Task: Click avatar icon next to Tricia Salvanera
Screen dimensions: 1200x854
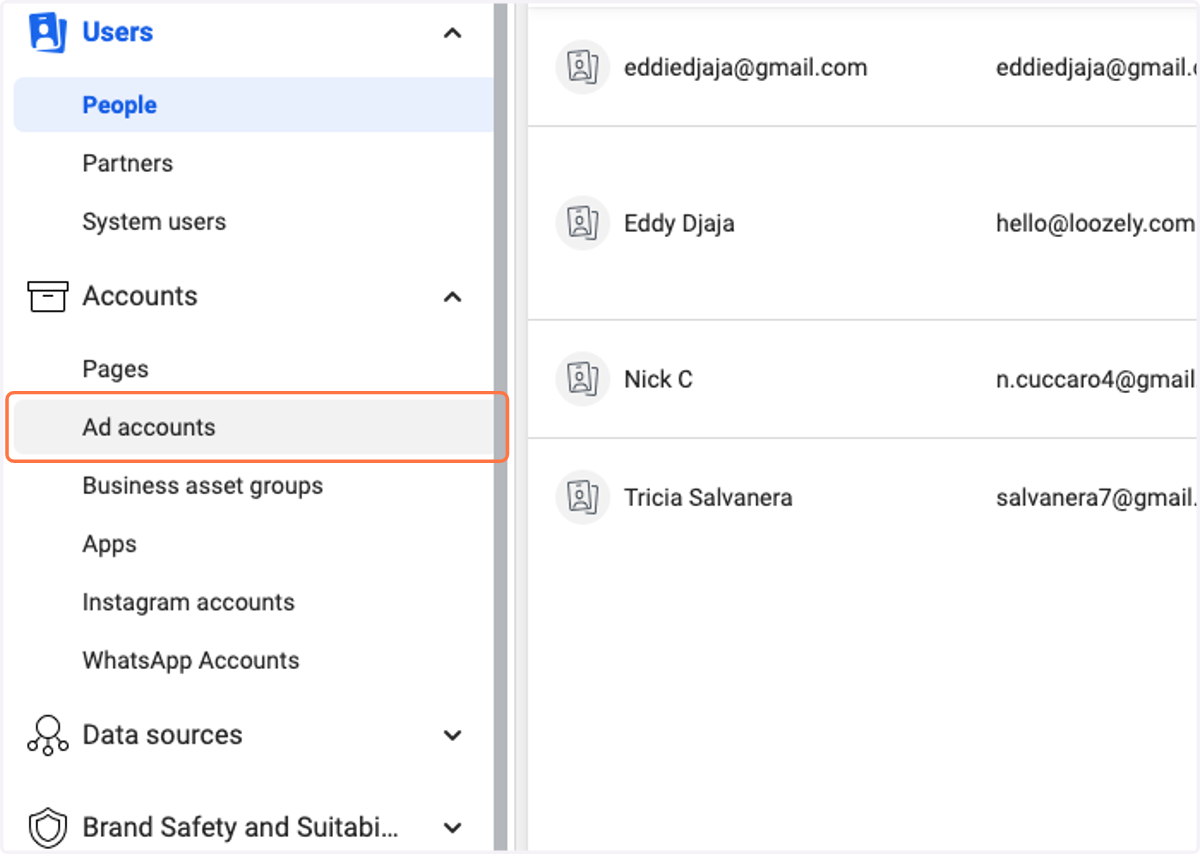Action: pos(582,497)
